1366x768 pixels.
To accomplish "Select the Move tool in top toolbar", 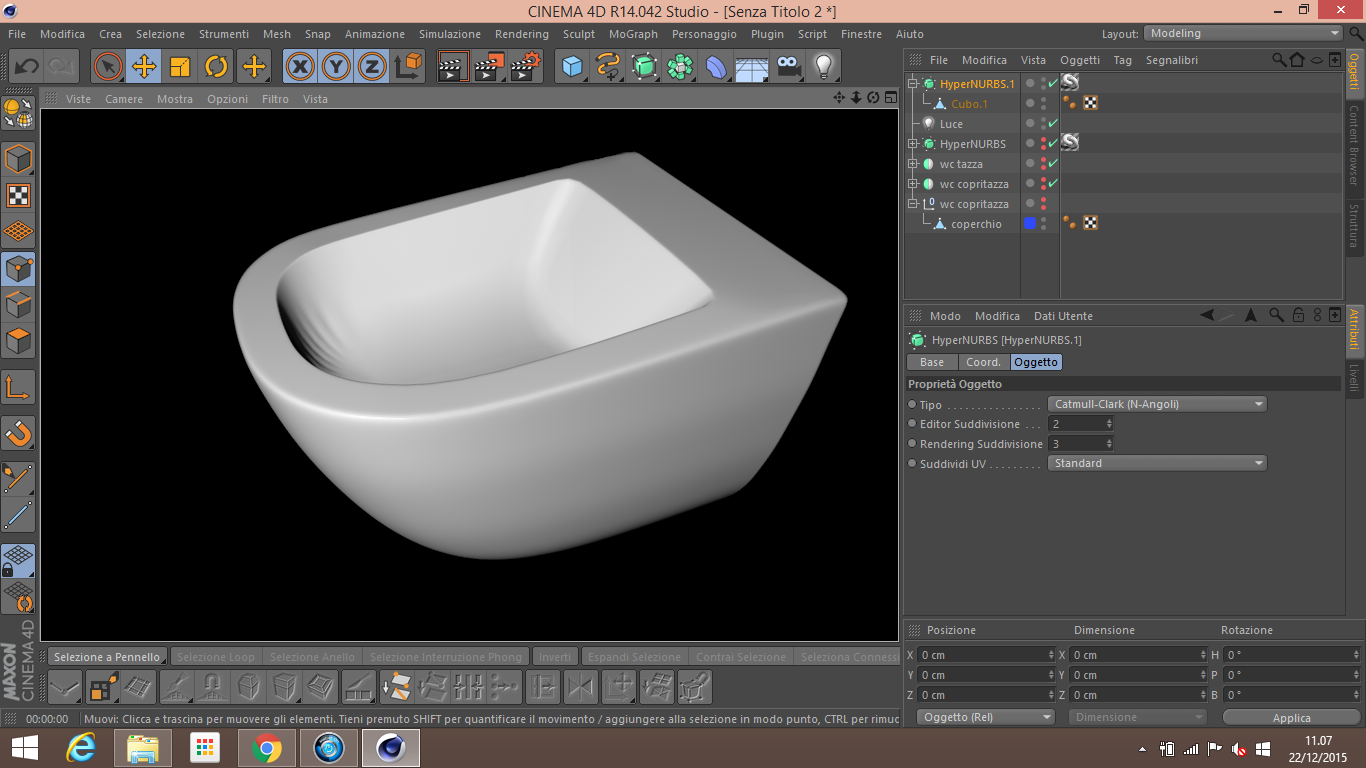I will pos(144,67).
